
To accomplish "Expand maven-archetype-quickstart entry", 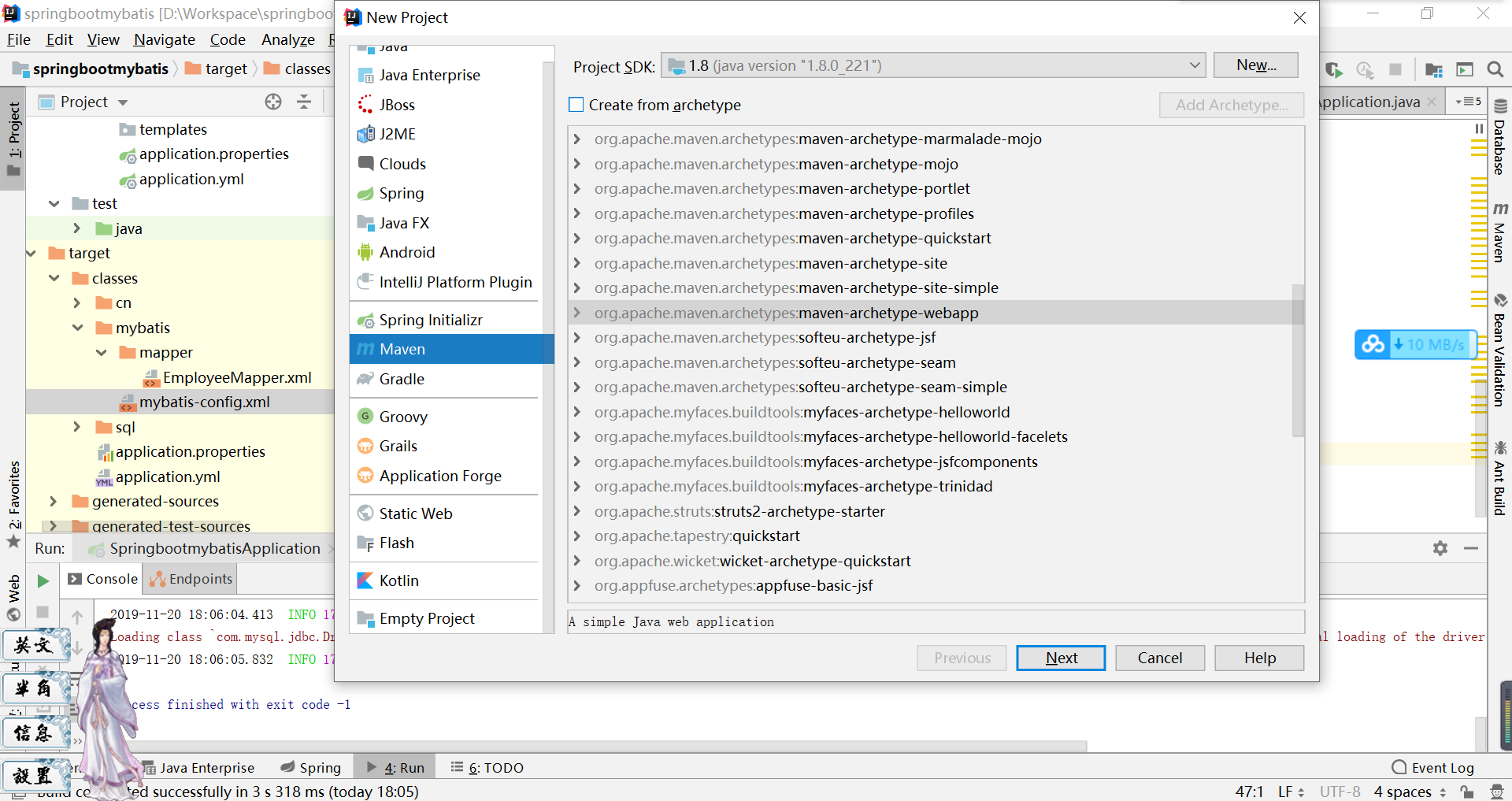I will [x=577, y=238].
